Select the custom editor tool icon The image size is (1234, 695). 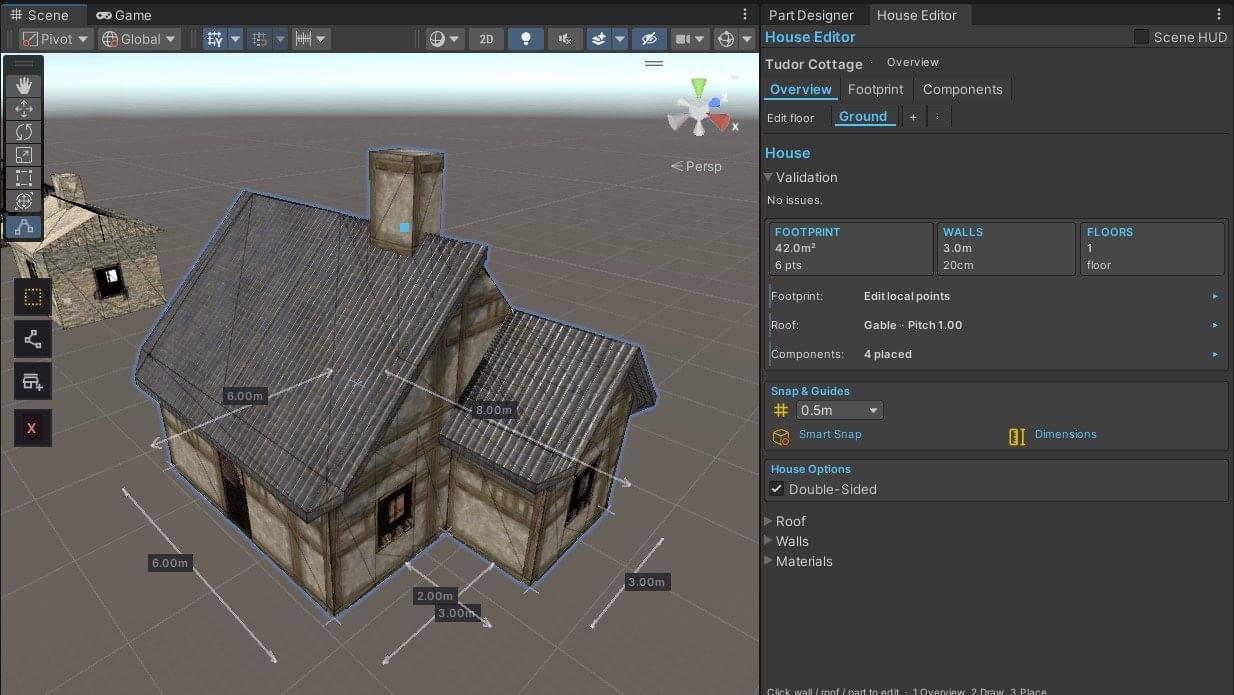point(24,227)
